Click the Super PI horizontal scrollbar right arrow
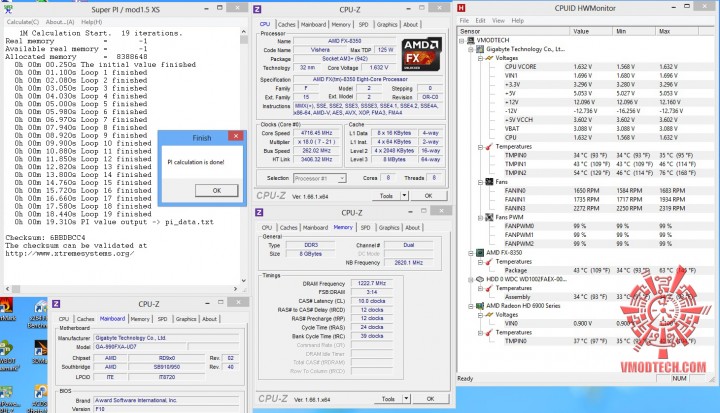Viewport: 720px width, 413px height. point(236,289)
